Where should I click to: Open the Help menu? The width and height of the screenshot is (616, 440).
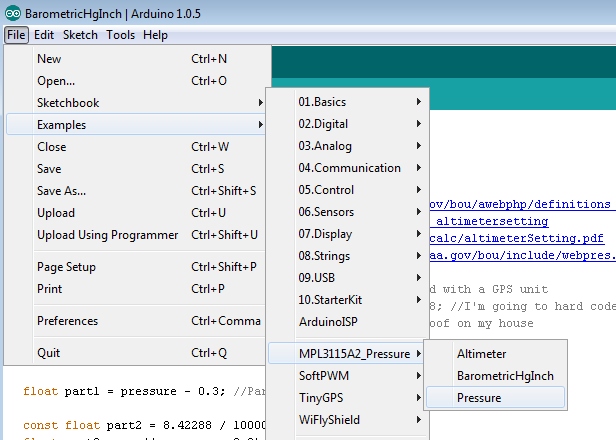[x=155, y=35]
